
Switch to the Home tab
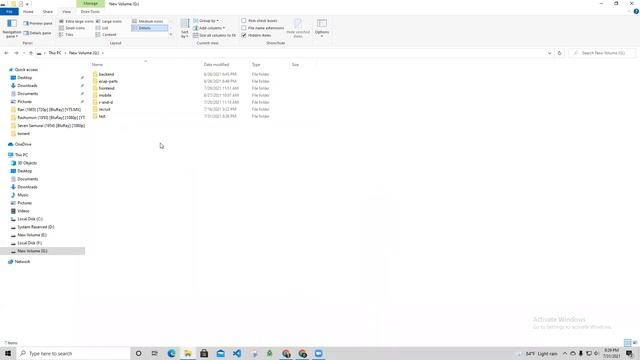[28, 11]
